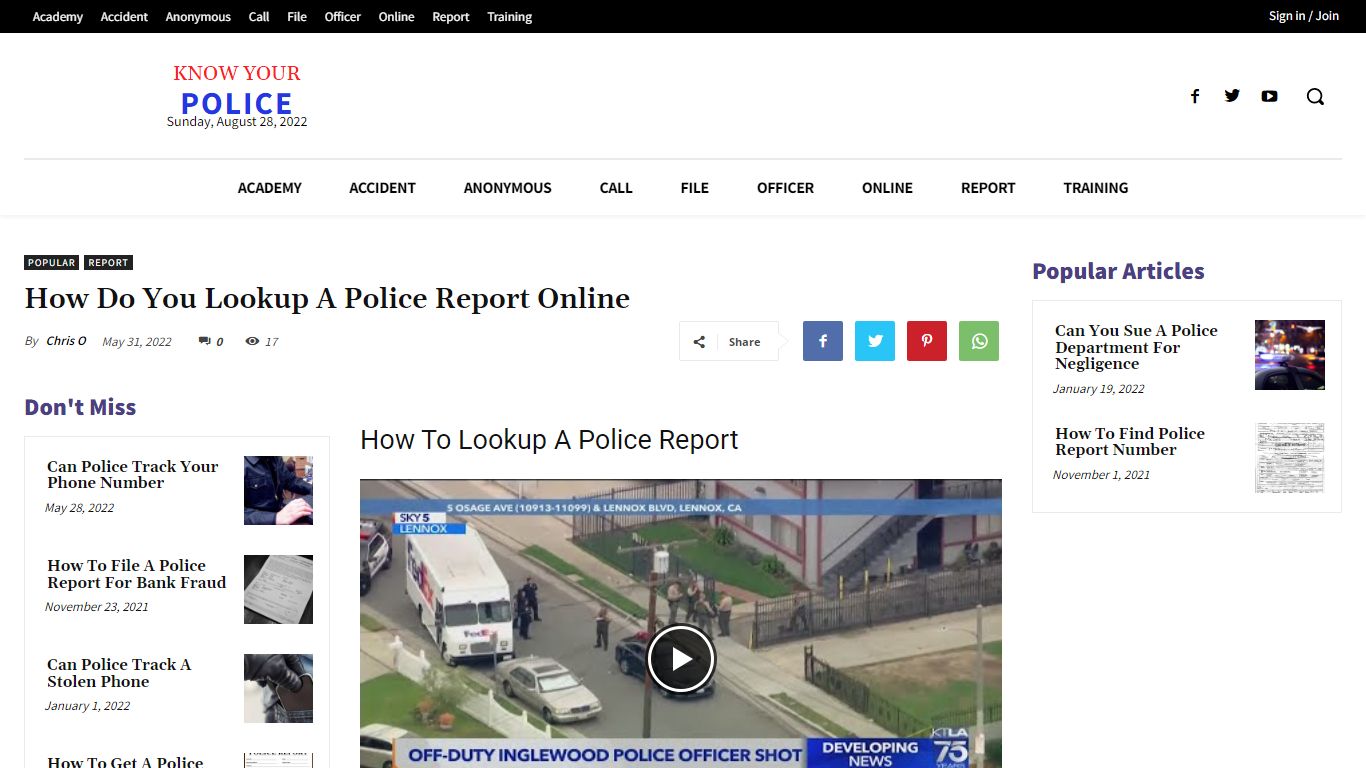This screenshot has width=1366, height=768.
Task: Share article on WhatsApp button
Action: (979, 341)
